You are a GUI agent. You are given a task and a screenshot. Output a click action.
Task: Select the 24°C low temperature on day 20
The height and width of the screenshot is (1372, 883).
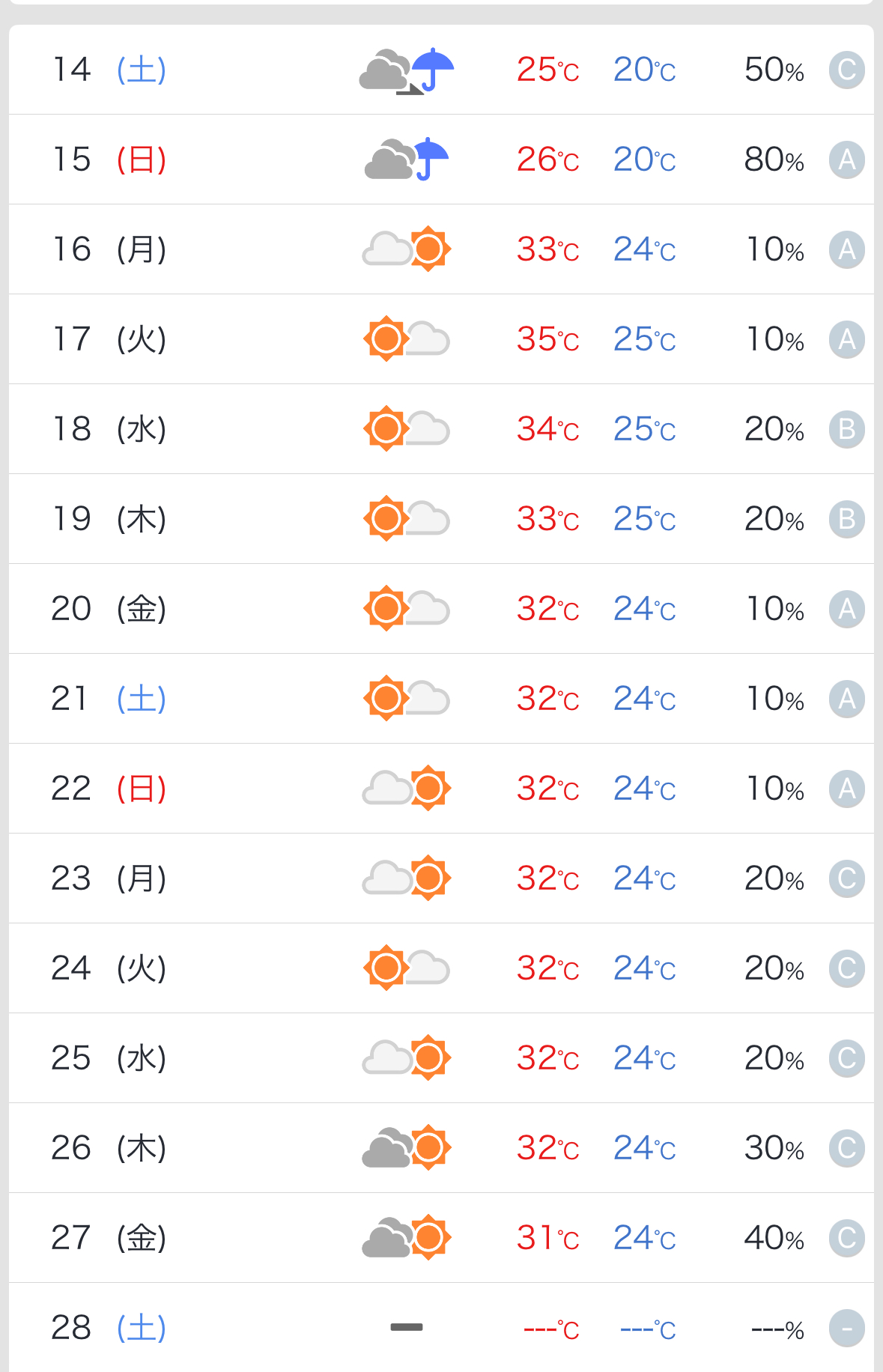tap(645, 609)
